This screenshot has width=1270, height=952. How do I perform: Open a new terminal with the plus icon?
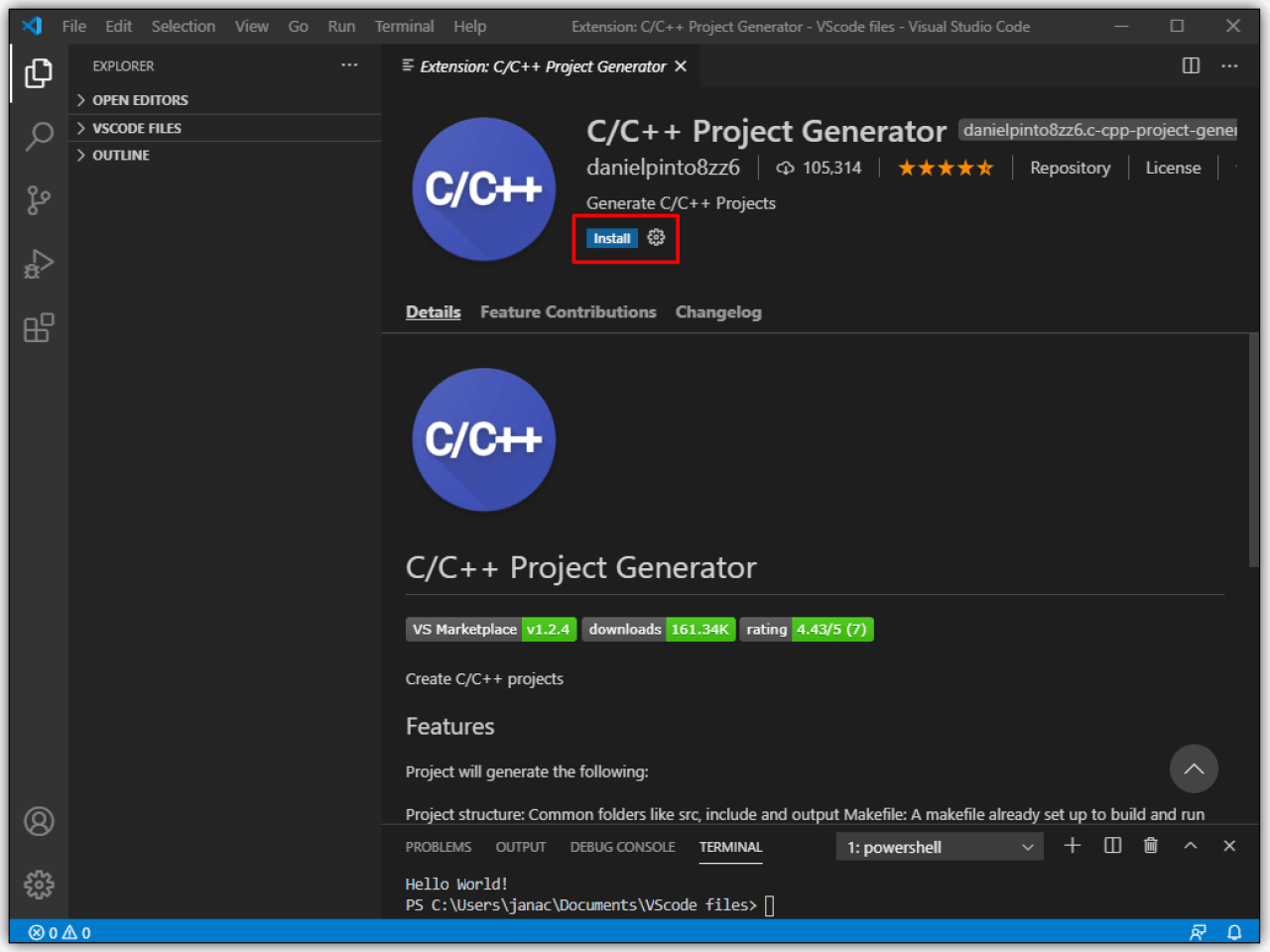(1072, 846)
